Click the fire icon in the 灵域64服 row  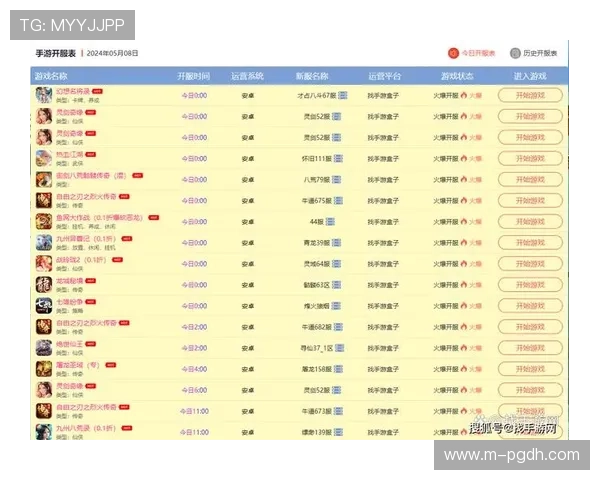point(464,263)
